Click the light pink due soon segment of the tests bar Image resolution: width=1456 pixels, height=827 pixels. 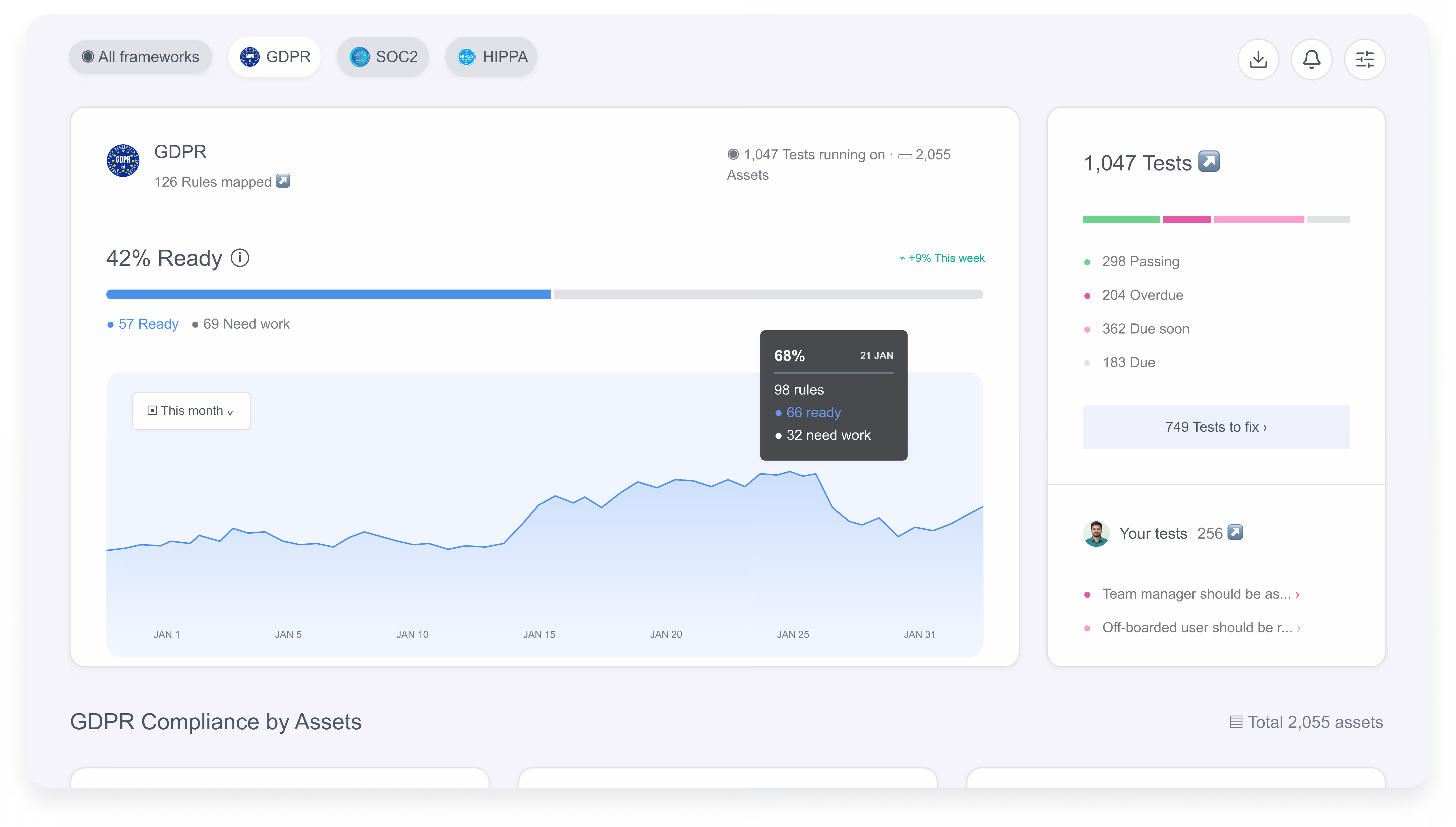1259,219
